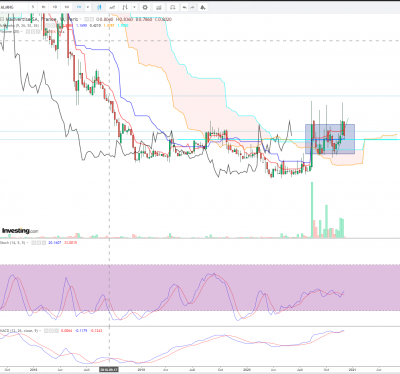Select the 5 minute interval button
This screenshot has width=400, height=374.
(33, 7)
